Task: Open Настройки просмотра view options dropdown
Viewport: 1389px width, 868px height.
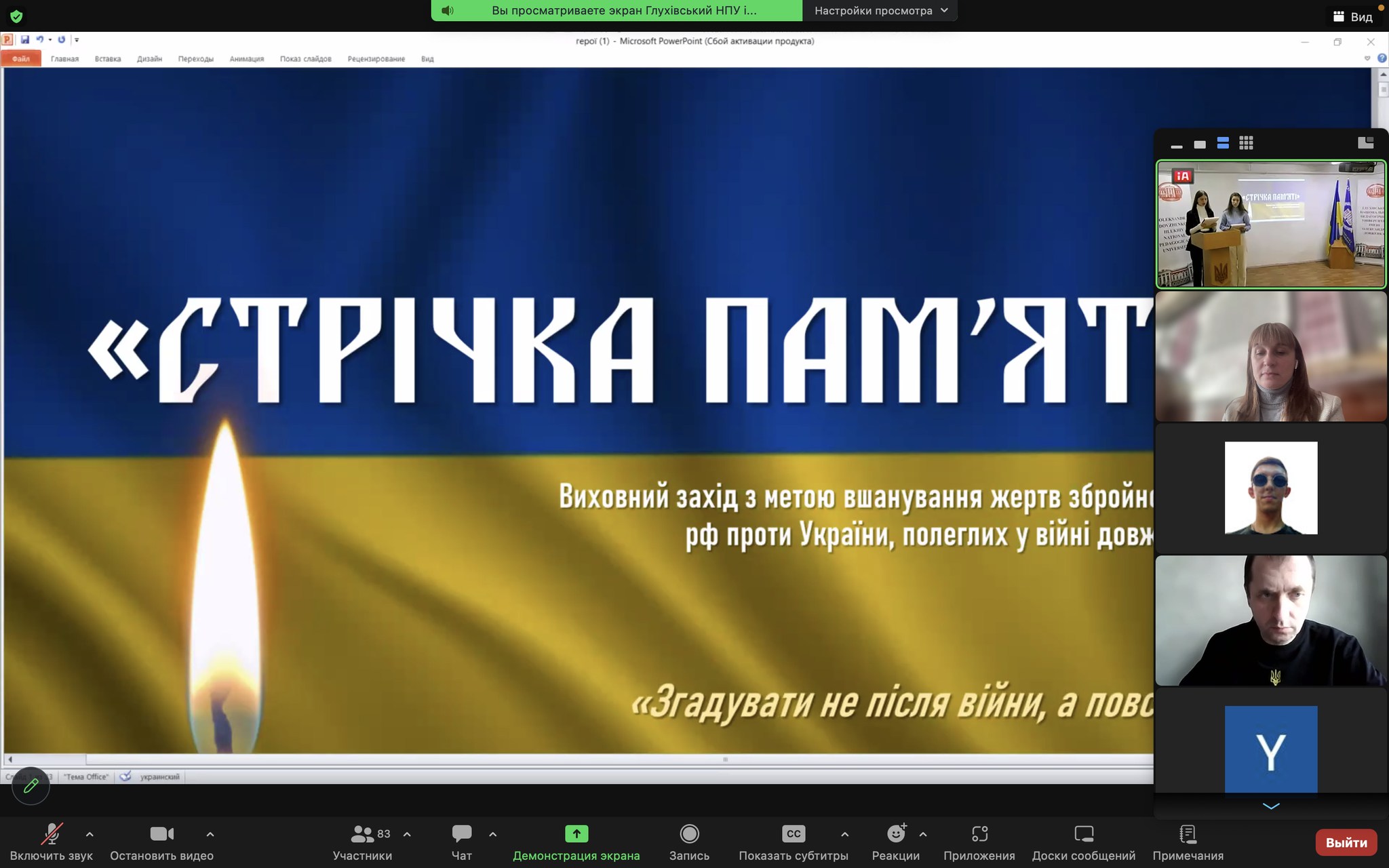Action: point(880,11)
